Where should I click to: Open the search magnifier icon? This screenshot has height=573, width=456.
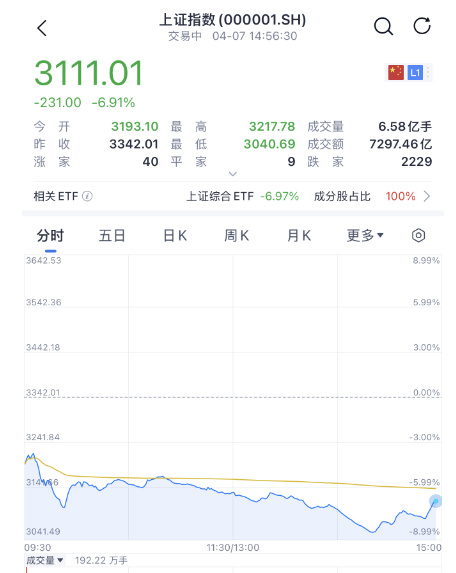[383, 27]
